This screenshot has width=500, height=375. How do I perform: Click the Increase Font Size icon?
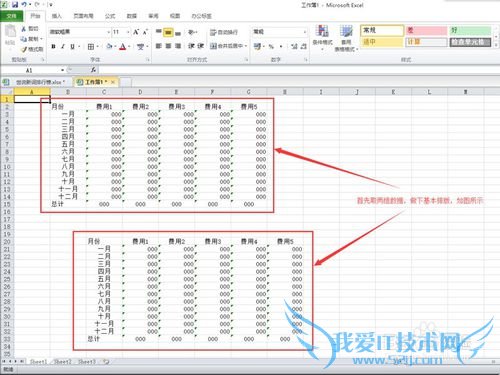pos(136,32)
